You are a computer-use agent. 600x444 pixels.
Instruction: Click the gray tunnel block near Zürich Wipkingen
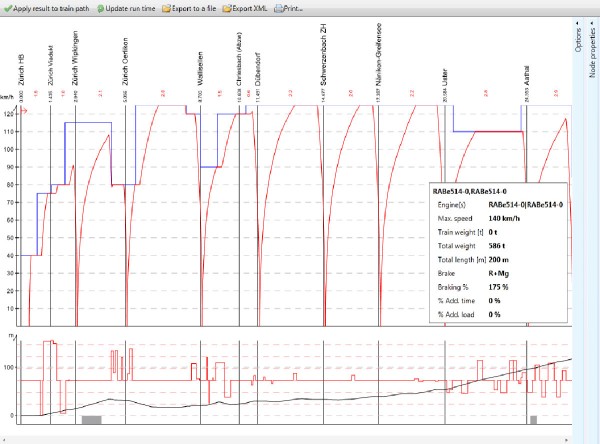(x=91, y=420)
